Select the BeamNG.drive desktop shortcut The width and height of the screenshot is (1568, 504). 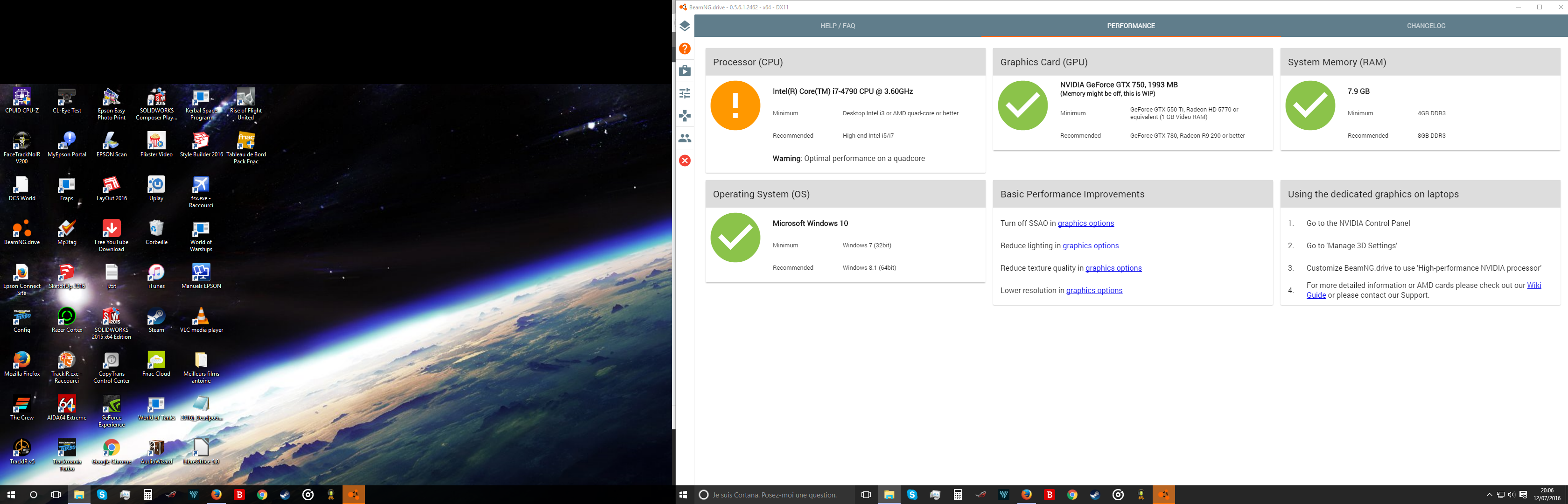pyautogui.click(x=22, y=232)
